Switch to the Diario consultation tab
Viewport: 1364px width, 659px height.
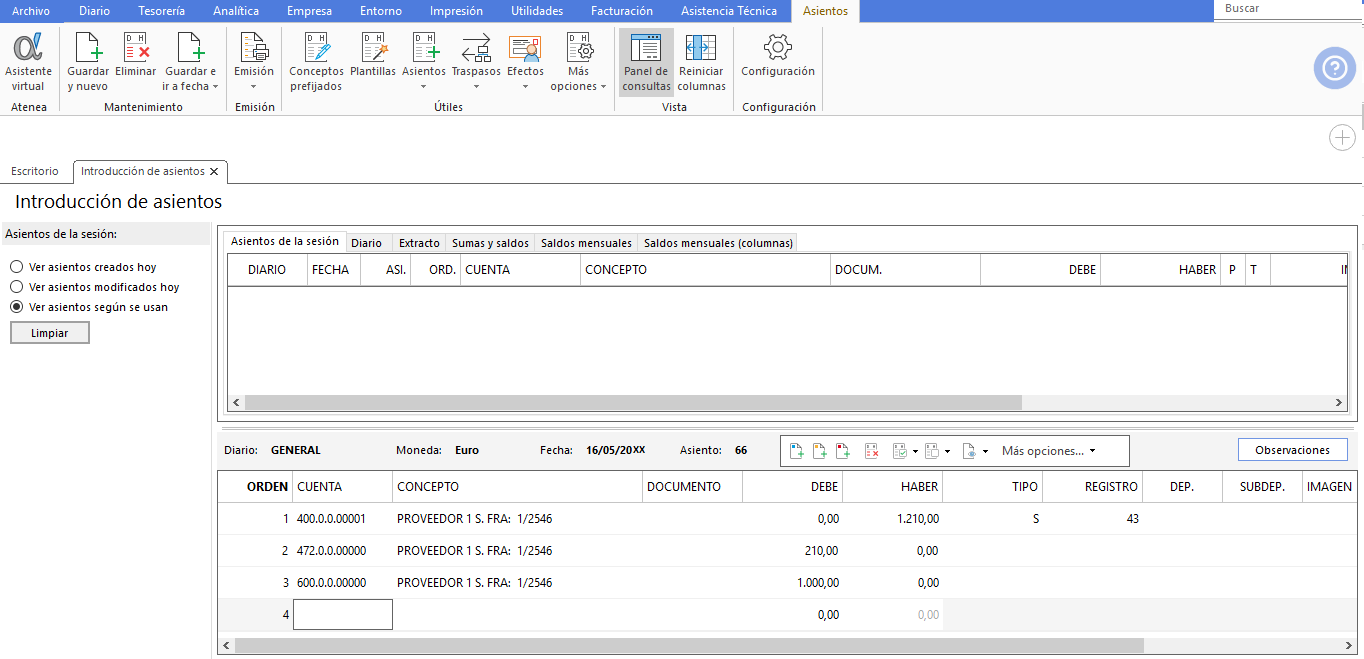click(366, 243)
